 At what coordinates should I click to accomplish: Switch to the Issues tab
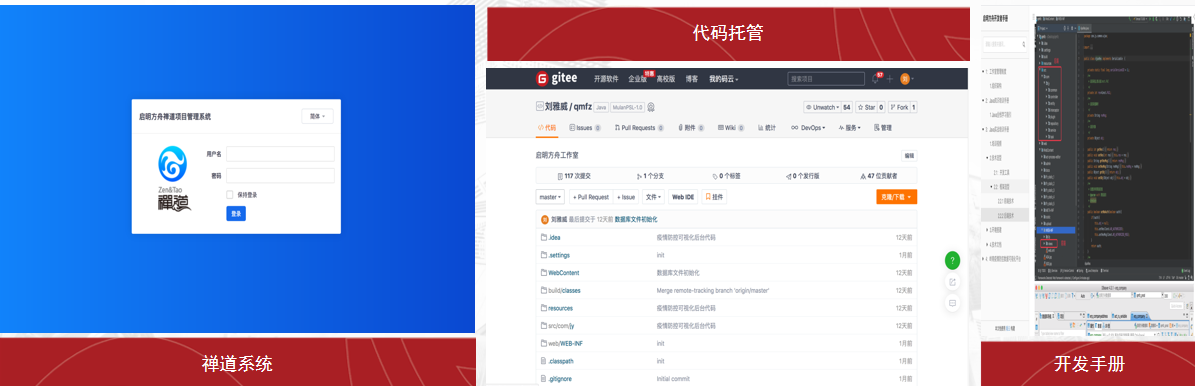(x=585, y=128)
